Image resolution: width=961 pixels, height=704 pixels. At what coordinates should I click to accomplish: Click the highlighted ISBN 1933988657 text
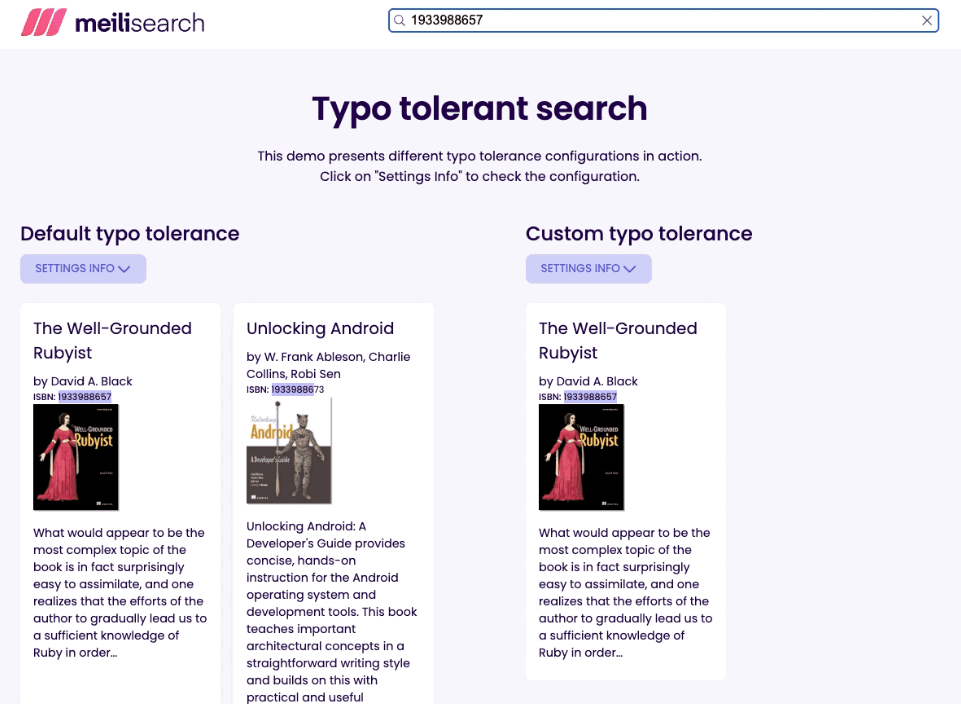click(x=86, y=396)
